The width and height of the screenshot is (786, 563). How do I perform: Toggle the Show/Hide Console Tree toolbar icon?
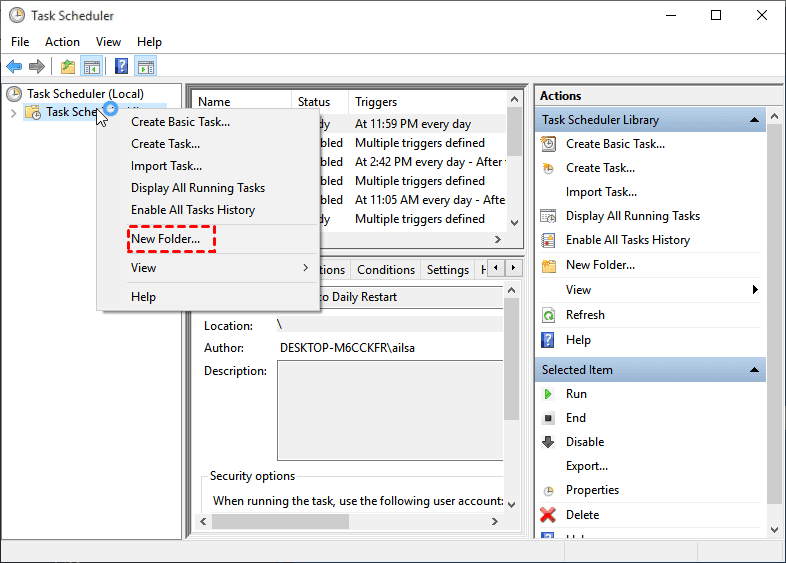click(x=92, y=66)
